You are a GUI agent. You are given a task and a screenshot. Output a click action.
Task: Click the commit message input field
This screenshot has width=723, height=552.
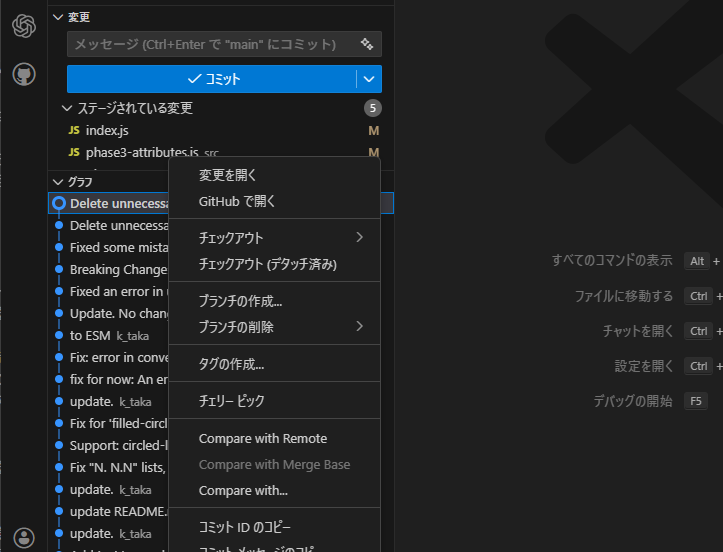point(210,44)
